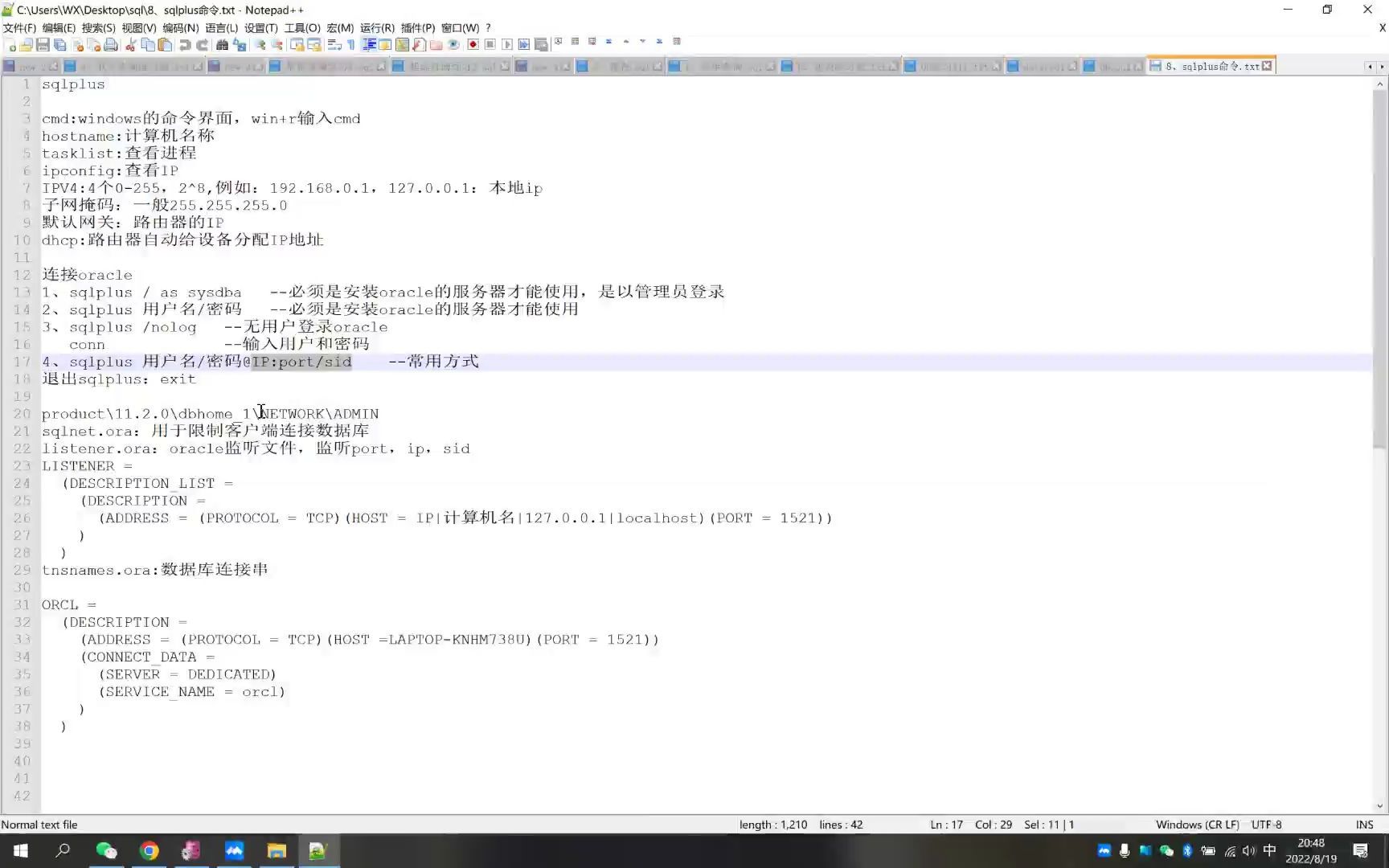The height and width of the screenshot is (868, 1389).
Task: Launch Google Chrome from the taskbar
Action: [x=150, y=850]
